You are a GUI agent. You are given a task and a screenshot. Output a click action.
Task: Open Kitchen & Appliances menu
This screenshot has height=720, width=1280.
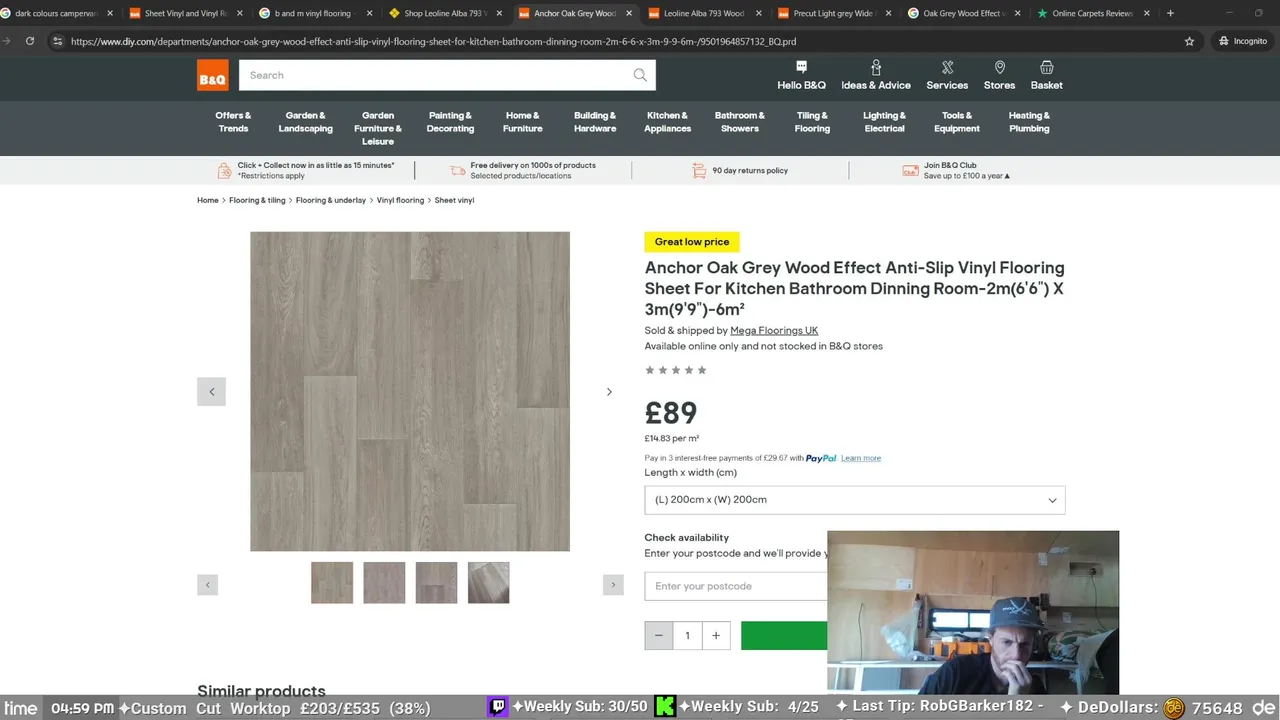(x=667, y=122)
